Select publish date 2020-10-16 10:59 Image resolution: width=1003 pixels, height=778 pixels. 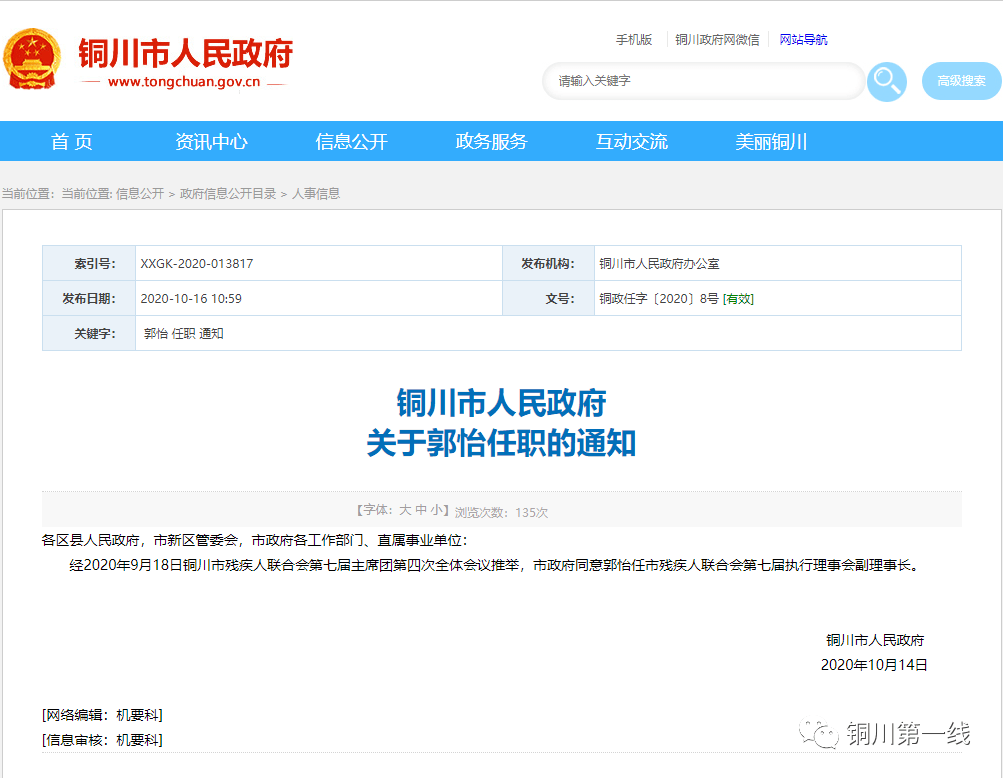point(191,299)
